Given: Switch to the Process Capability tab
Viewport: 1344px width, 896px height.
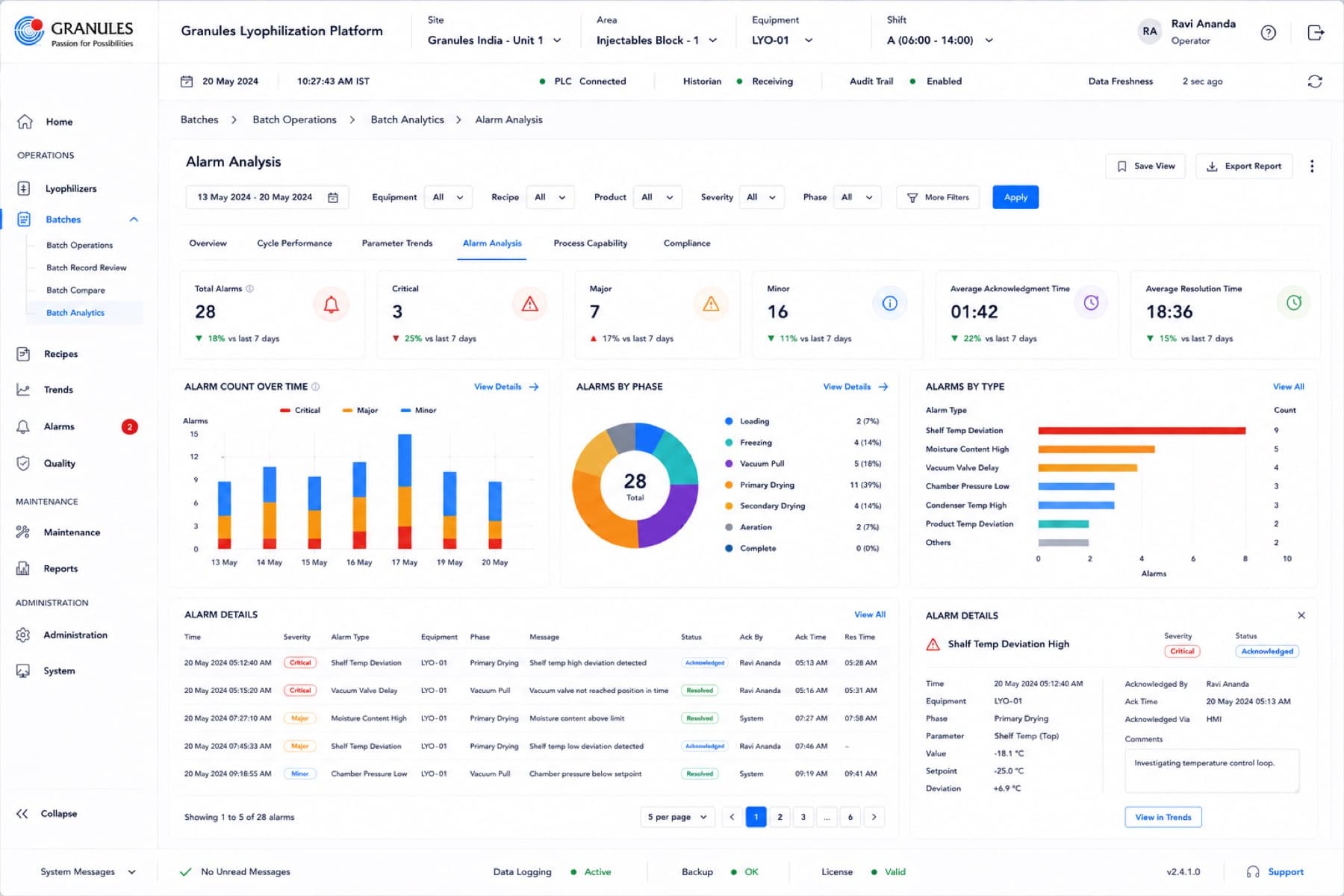Looking at the screenshot, I should pyautogui.click(x=590, y=243).
